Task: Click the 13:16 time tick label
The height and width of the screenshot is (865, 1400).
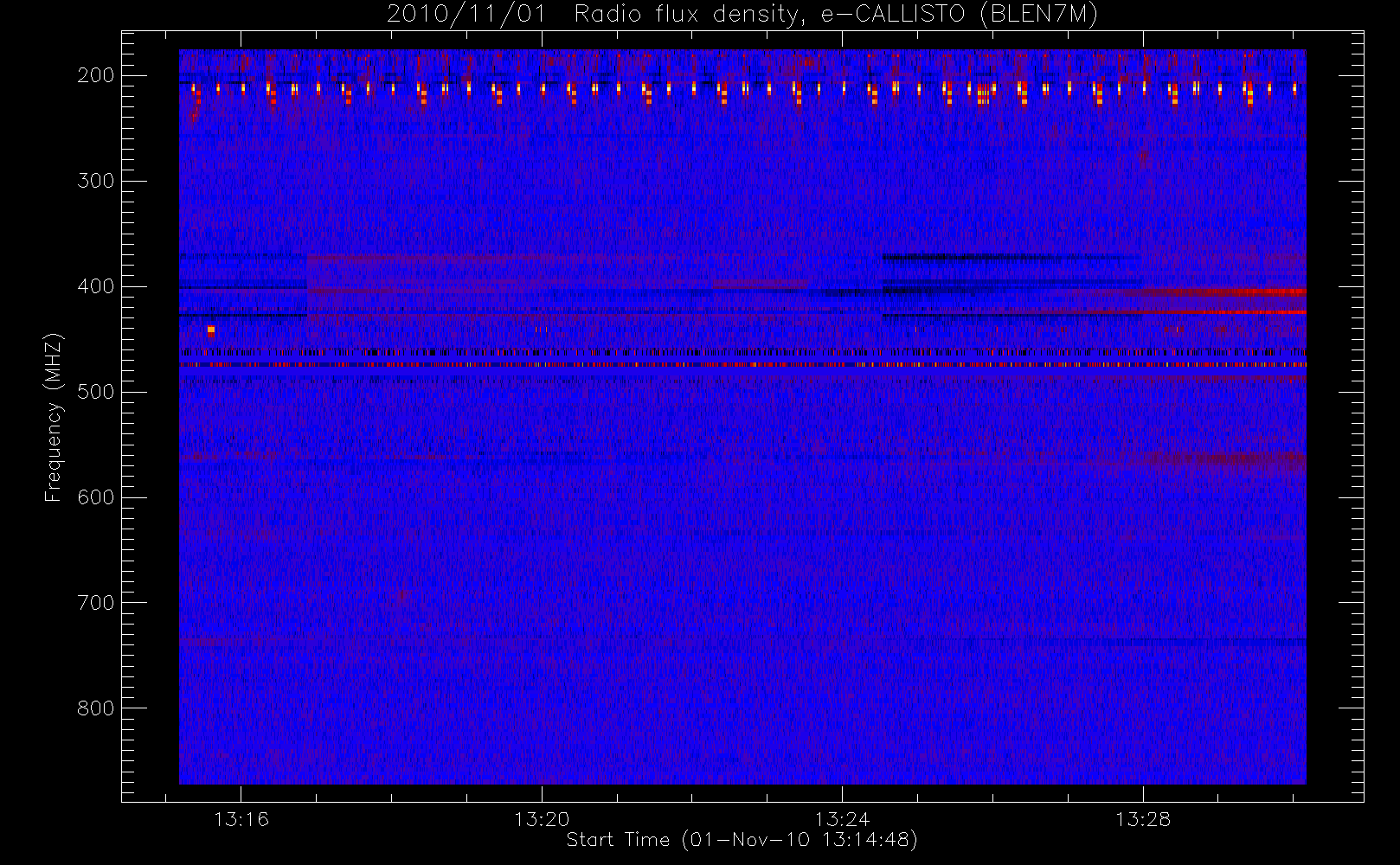Action: click(241, 819)
